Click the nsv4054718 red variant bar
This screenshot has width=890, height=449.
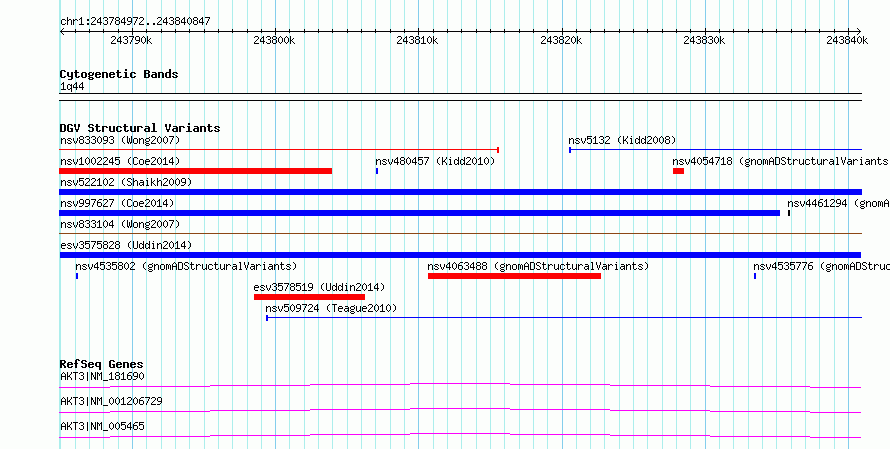[x=678, y=171]
